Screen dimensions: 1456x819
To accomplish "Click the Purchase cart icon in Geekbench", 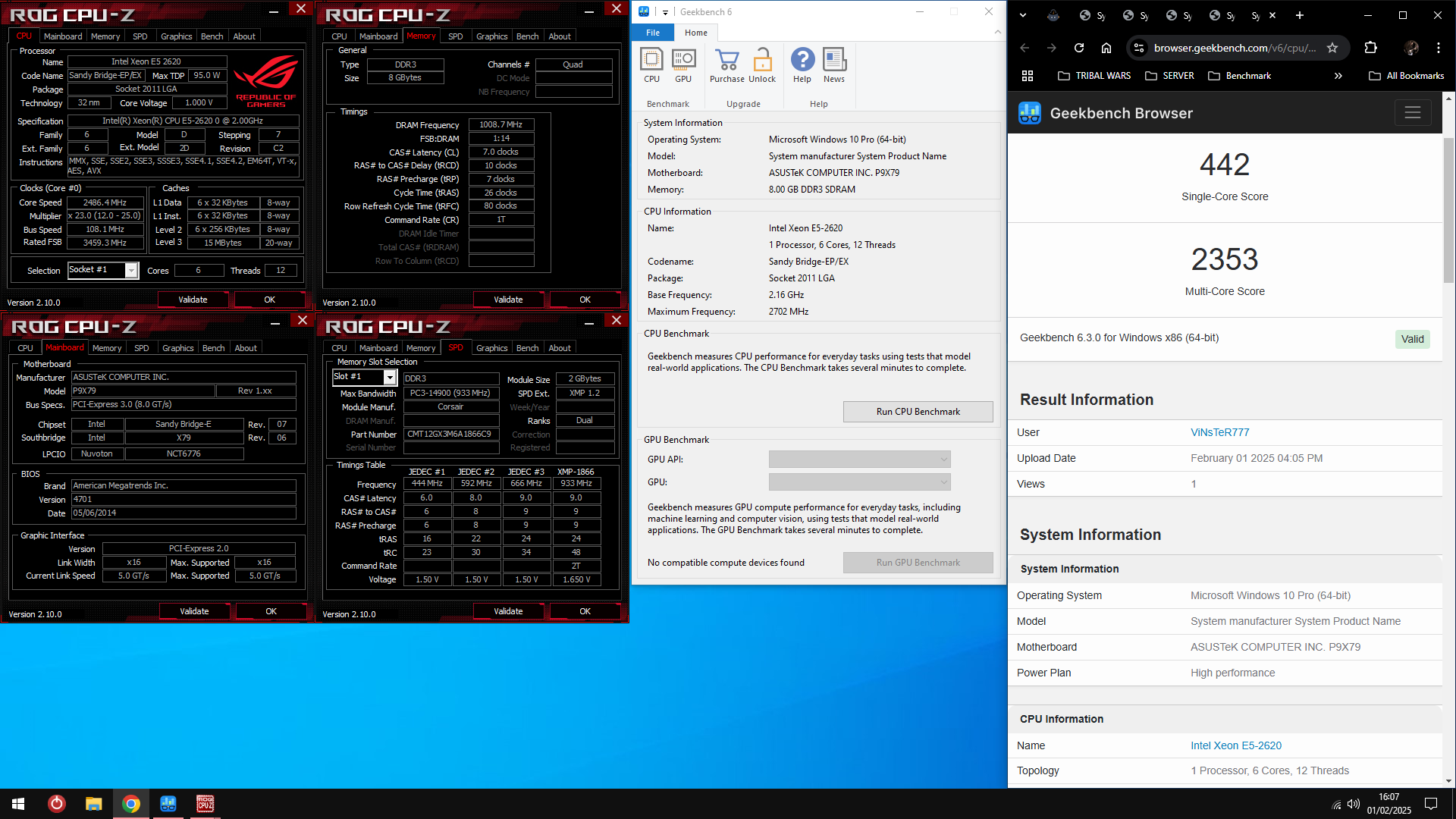I will [726, 65].
